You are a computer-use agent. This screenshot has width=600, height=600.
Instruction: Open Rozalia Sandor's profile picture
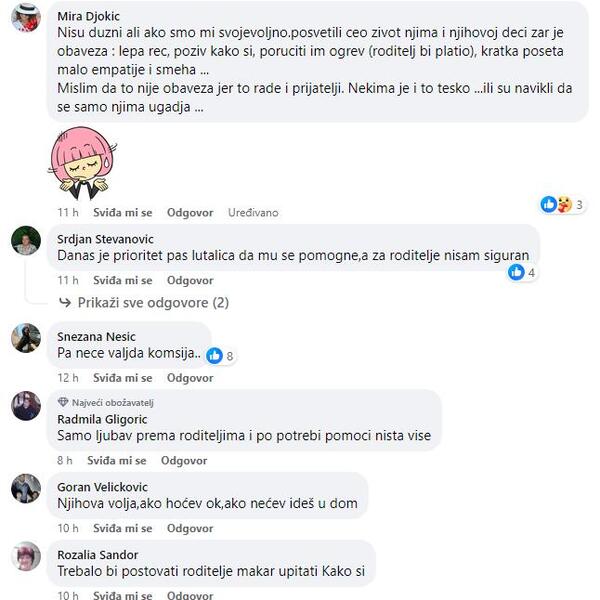tap(26, 556)
